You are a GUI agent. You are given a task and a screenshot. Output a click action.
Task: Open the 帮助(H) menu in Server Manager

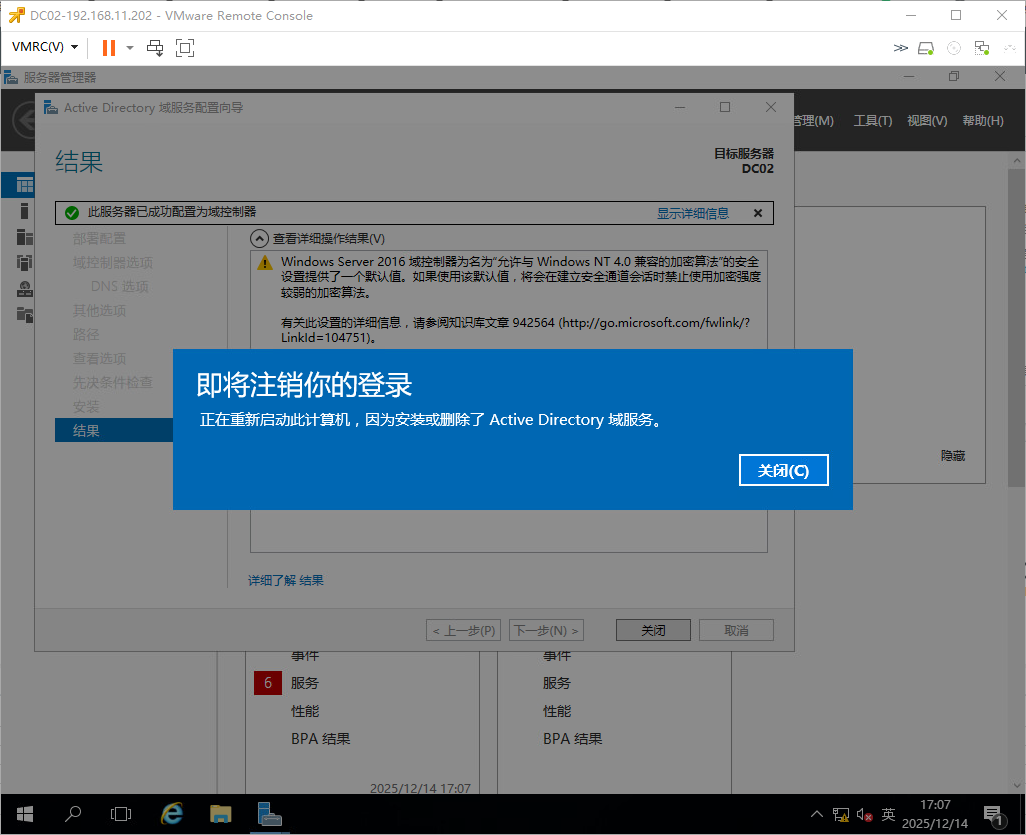tap(983, 120)
